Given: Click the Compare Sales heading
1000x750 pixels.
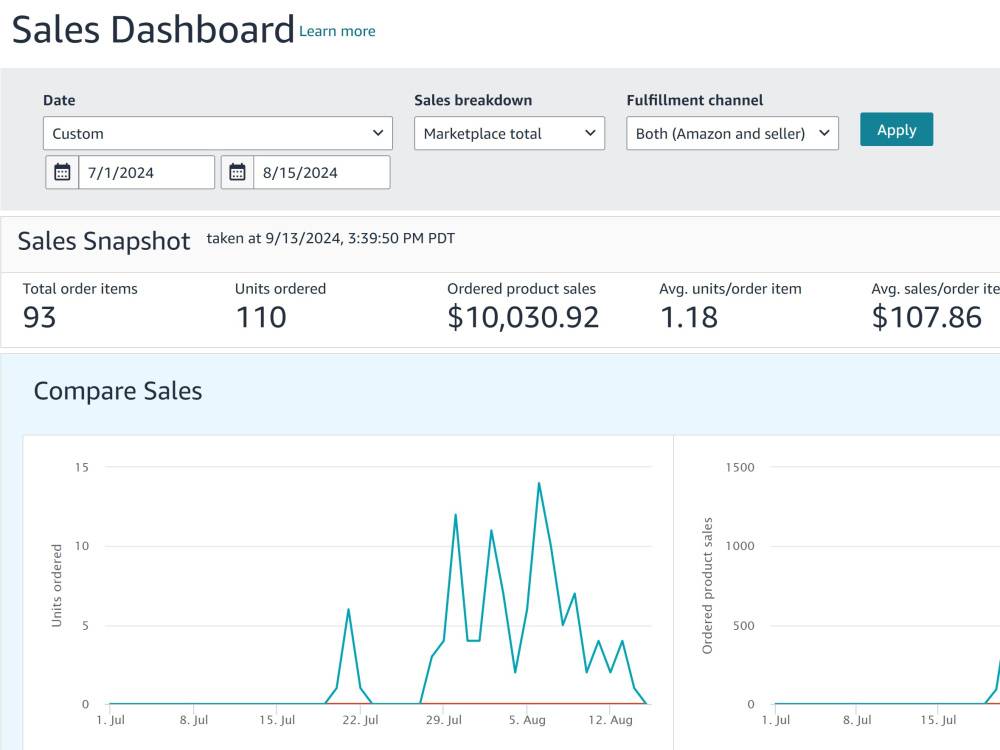Looking at the screenshot, I should pos(118,391).
